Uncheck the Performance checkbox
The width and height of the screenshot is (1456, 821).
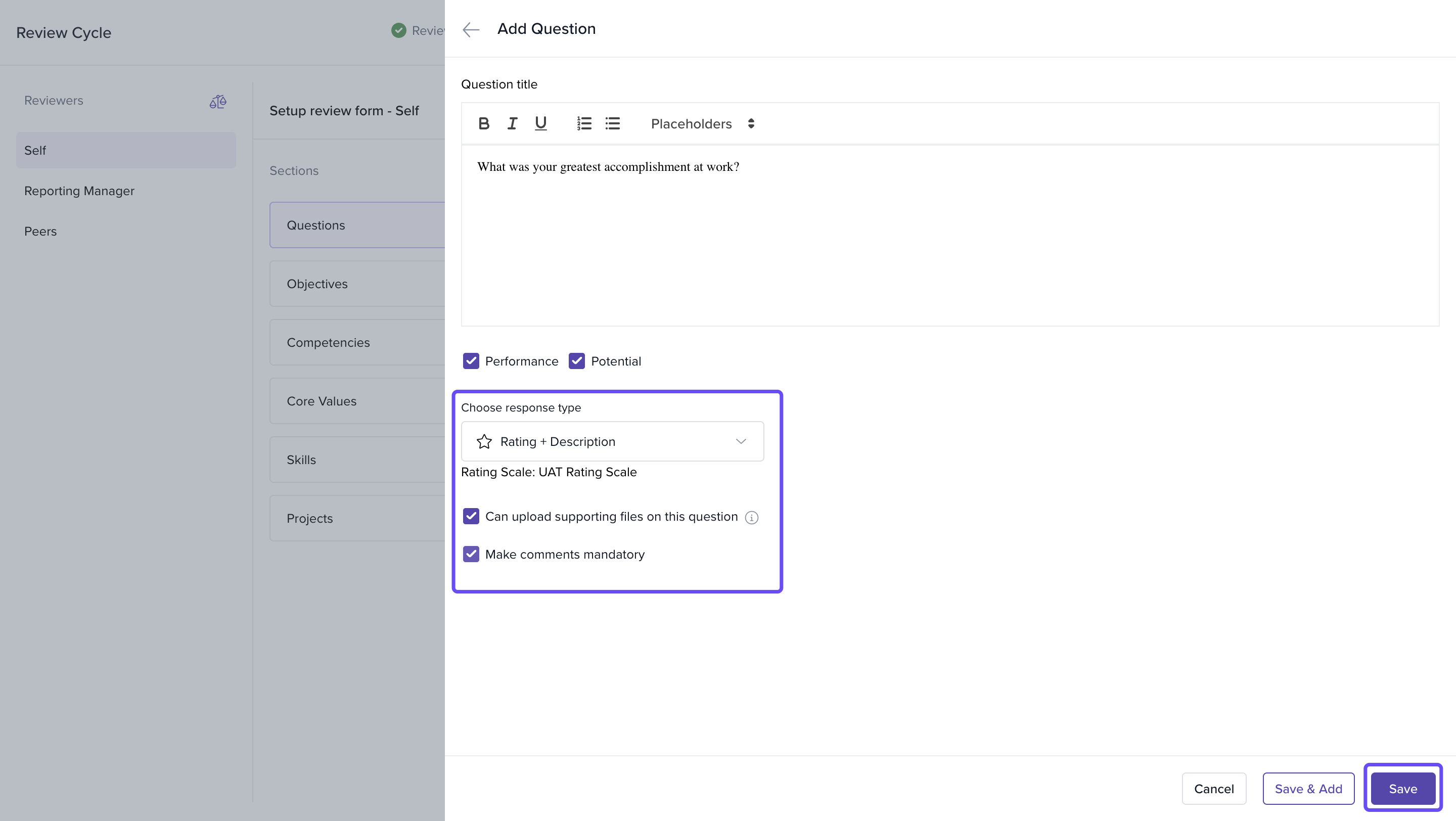click(471, 361)
